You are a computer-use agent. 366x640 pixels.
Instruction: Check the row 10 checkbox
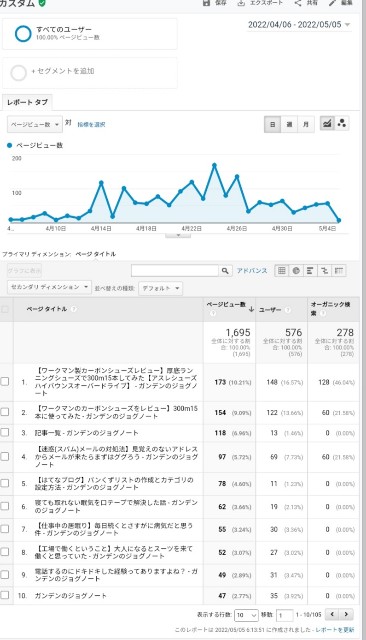pos(5,595)
